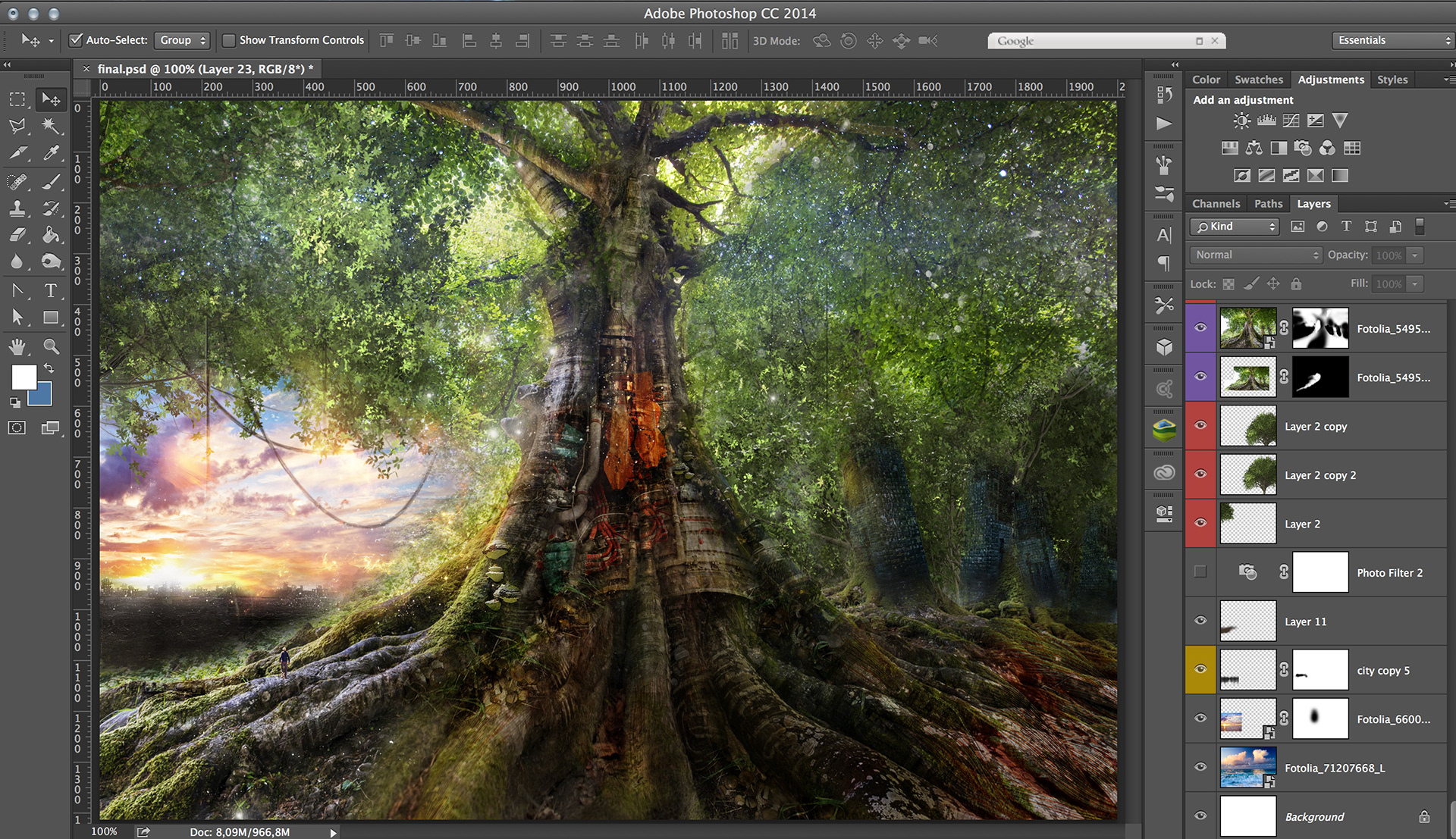Open the Opacity slider dropdown arrow
This screenshot has height=839, width=1456.
1415,255
